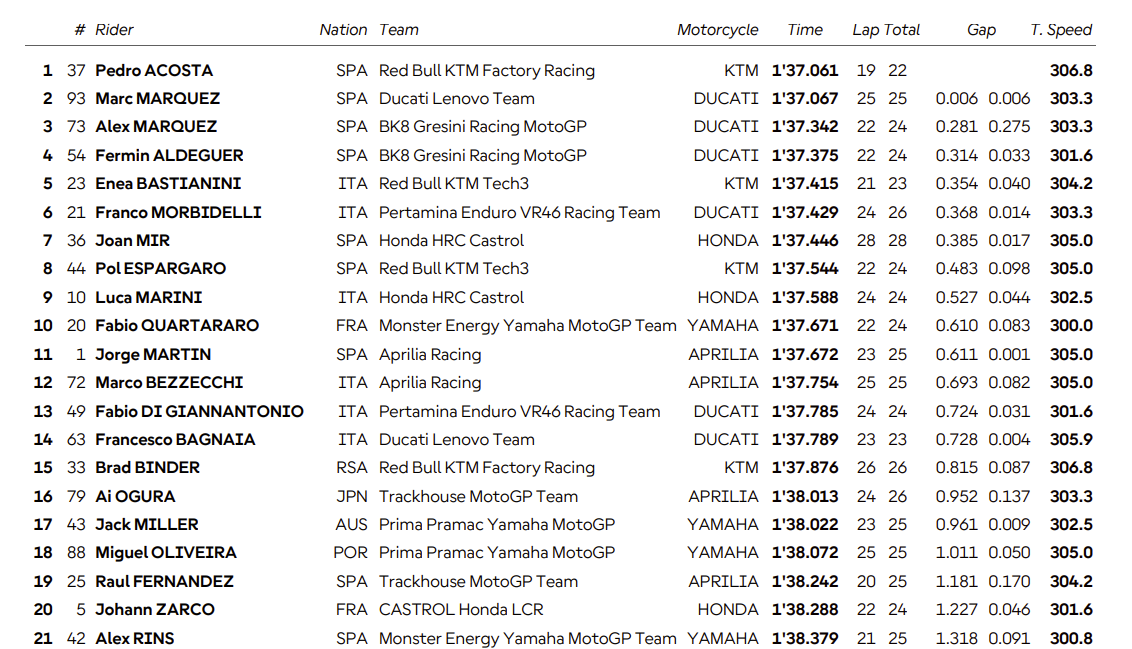This screenshot has width=1132, height=649.
Task: Select rider name Fermin ALDEGUER
Action: tap(169, 155)
